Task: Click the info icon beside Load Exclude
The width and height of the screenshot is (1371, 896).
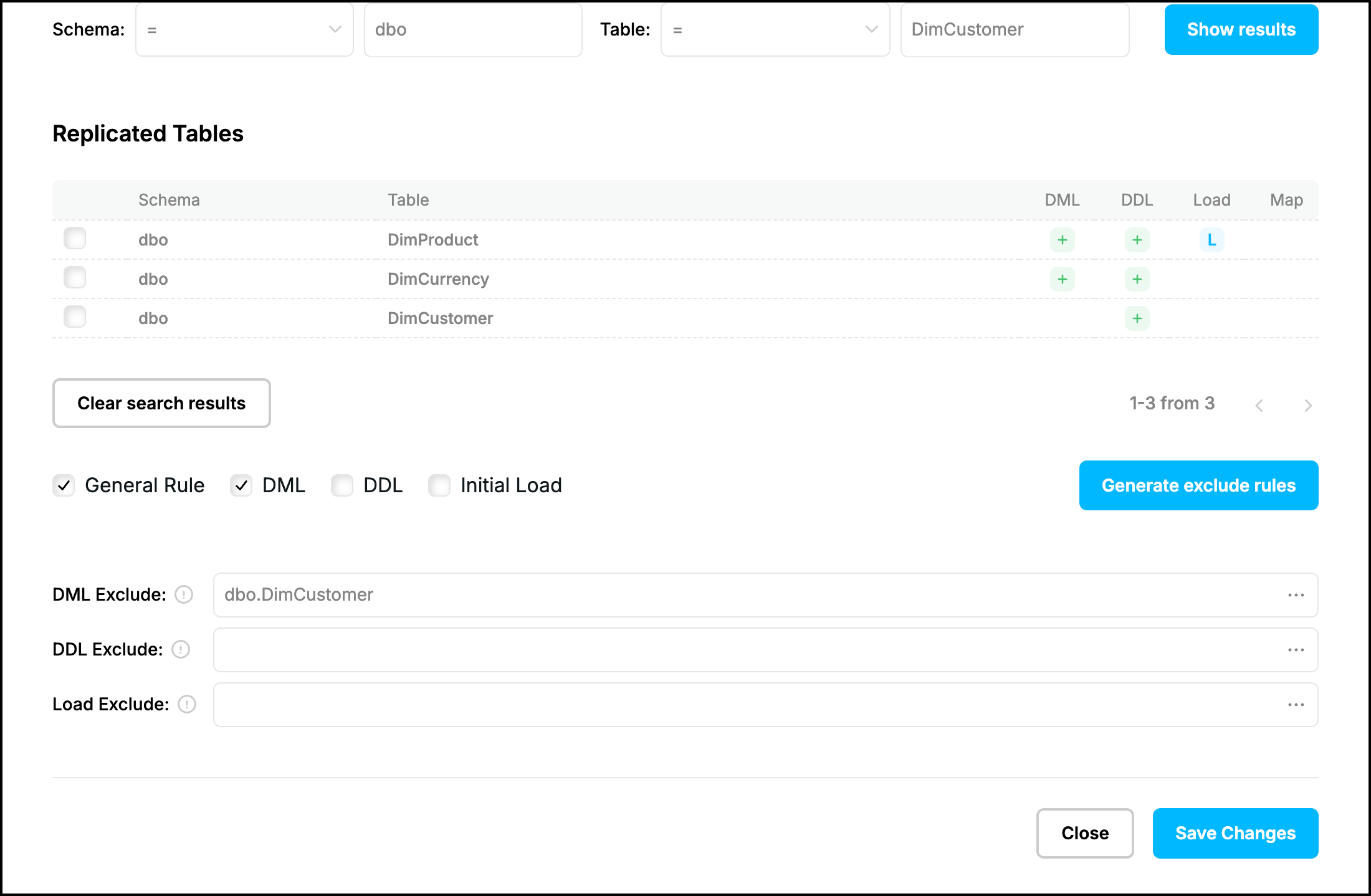Action: (187, 704)
